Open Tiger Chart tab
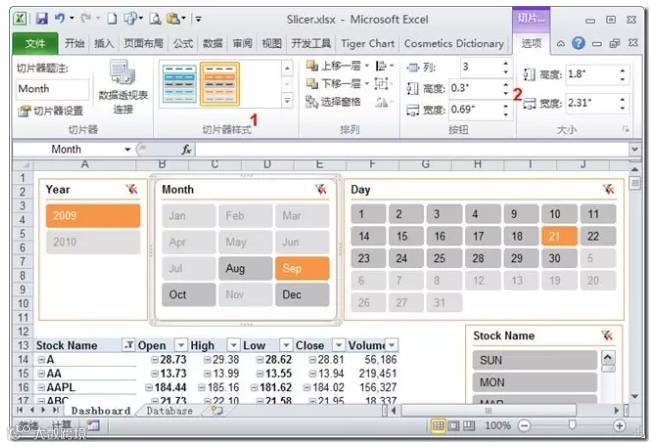The height and width of the screenshot is (447, 651). point(367,43)
